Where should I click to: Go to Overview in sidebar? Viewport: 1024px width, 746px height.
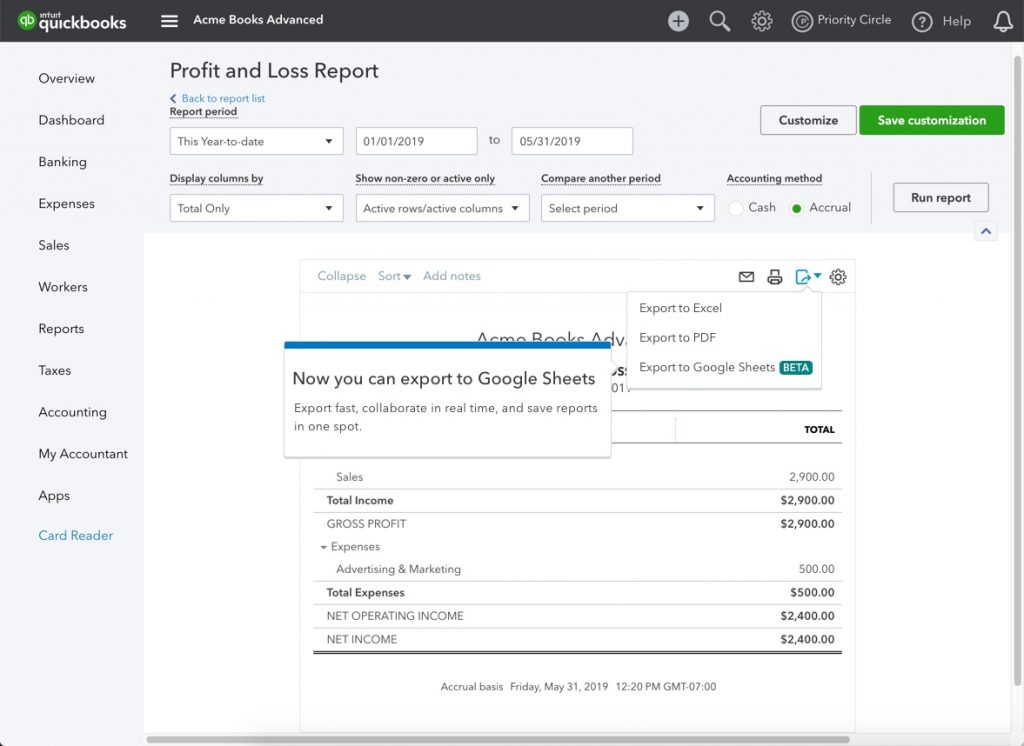click(67, 78)
